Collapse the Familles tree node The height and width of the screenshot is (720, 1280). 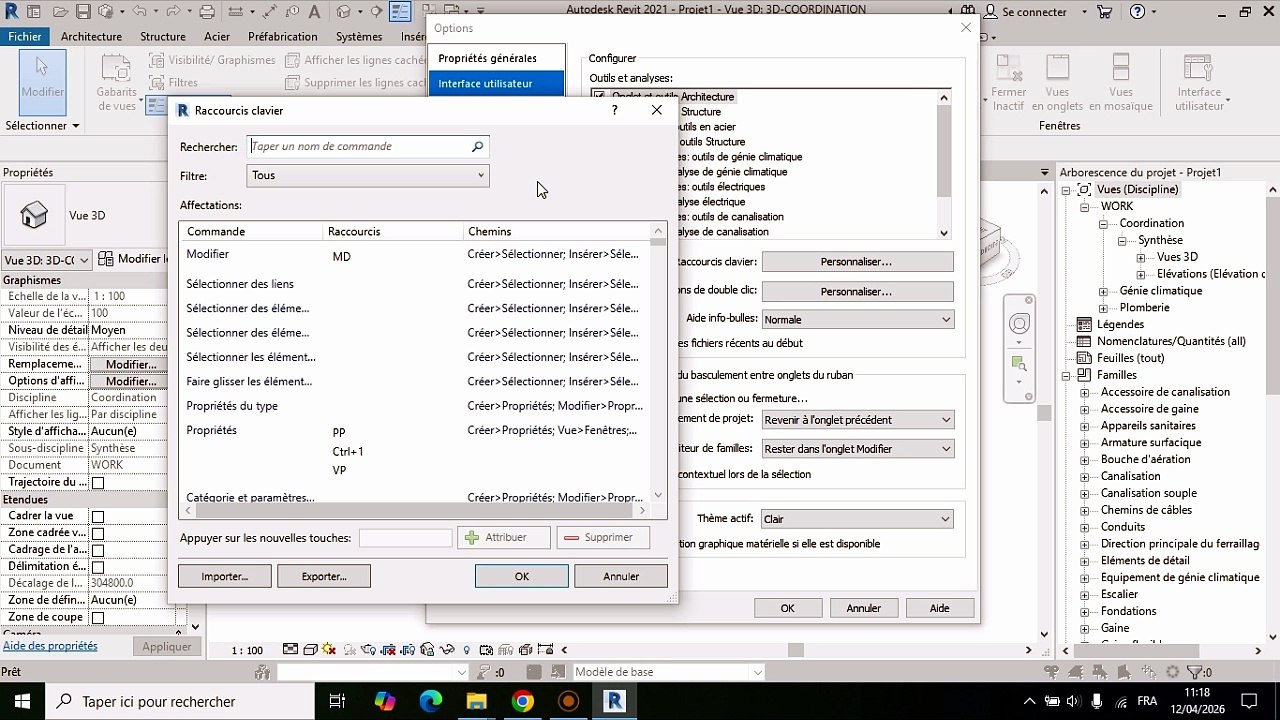tap(1067, 375)
